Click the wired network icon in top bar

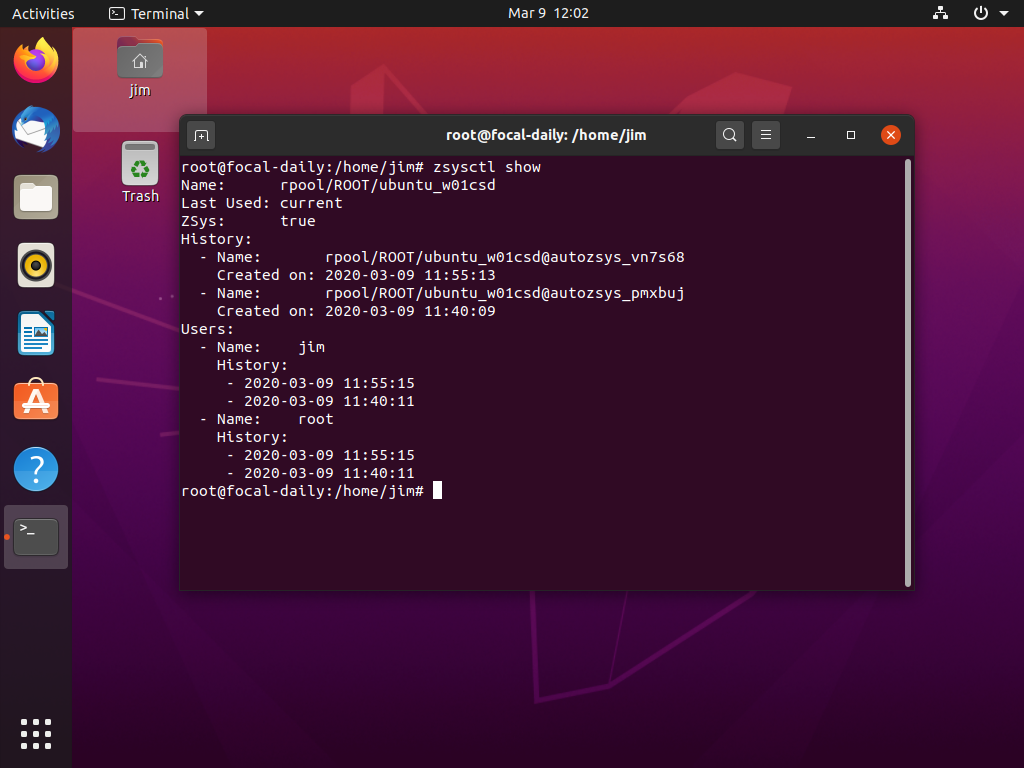939,13
